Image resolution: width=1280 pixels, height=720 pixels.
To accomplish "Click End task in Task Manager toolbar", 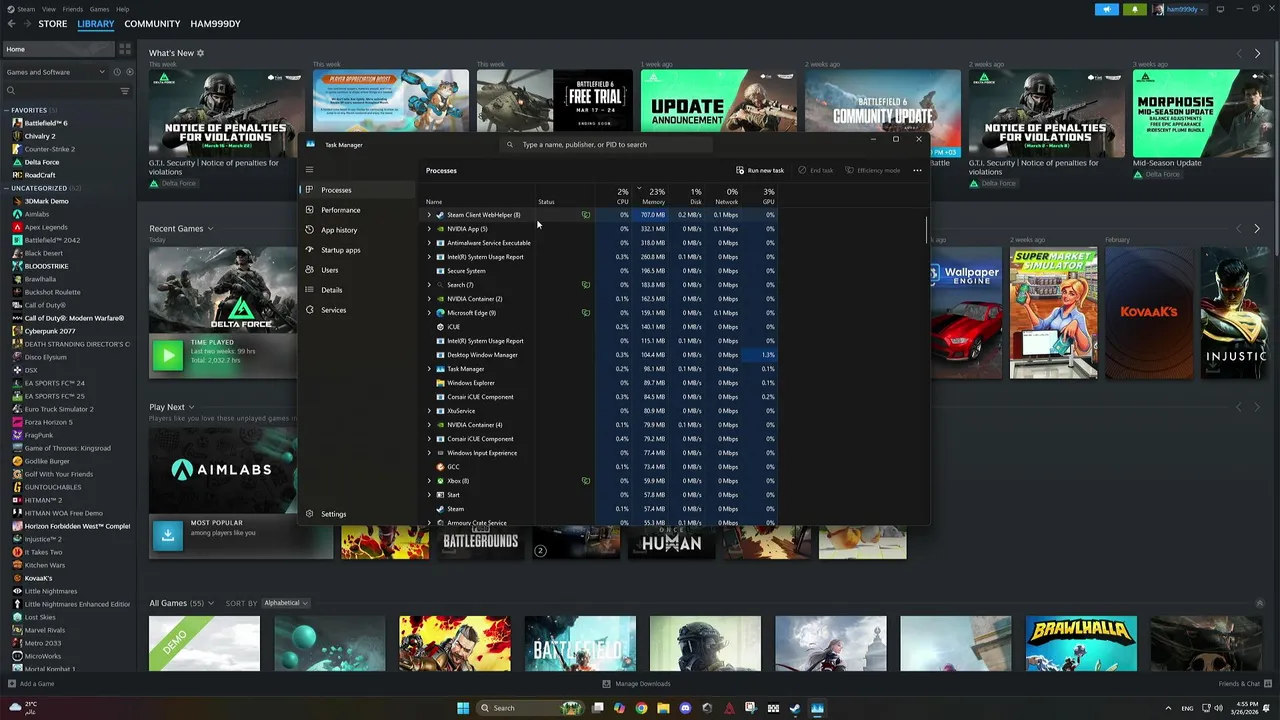I will [816, 170].
